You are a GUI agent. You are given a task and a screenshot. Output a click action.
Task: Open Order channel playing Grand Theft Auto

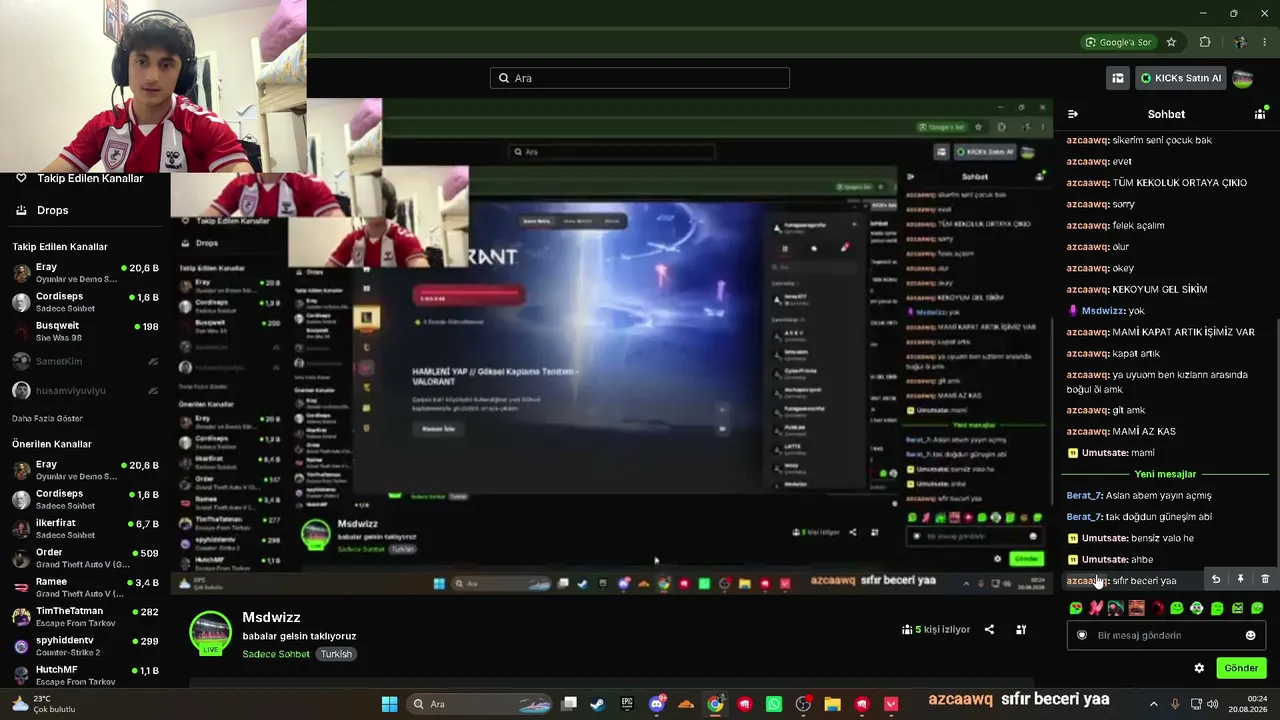(x=85, y=557)
